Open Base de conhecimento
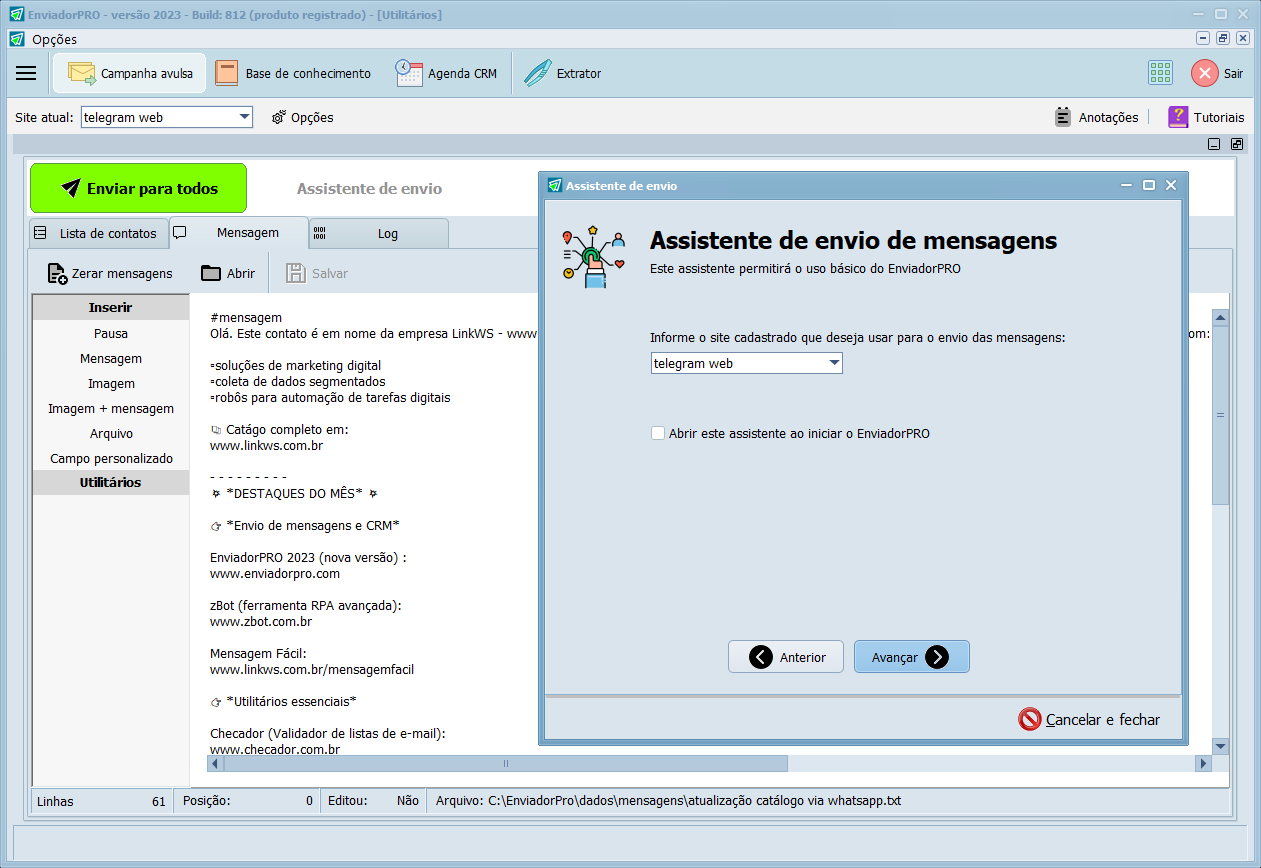1261x868 pixels. click(293, 73)
